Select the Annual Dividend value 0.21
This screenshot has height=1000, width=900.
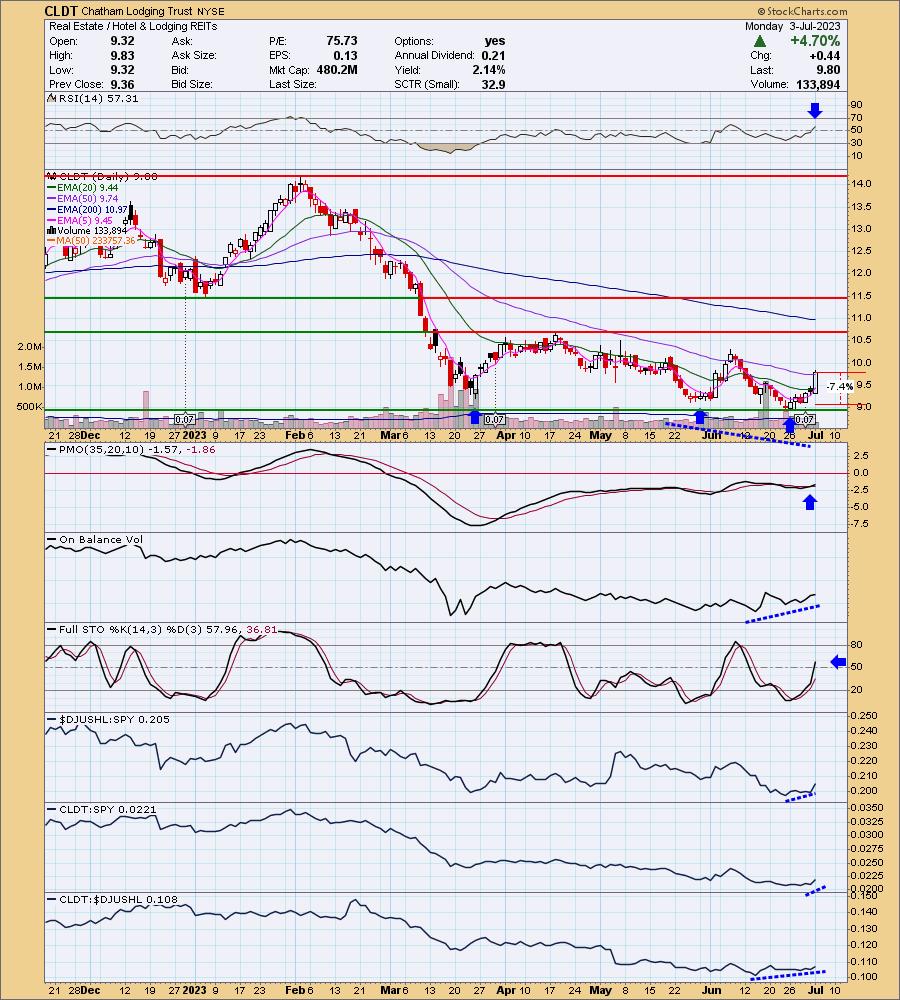(493, 55)
